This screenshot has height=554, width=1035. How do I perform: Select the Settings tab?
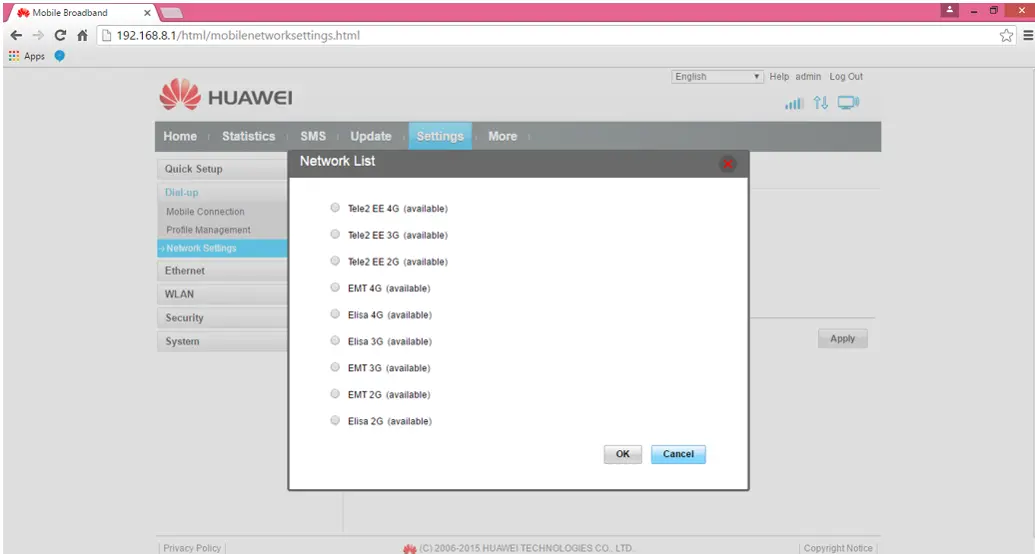click(x=440, y=136)
